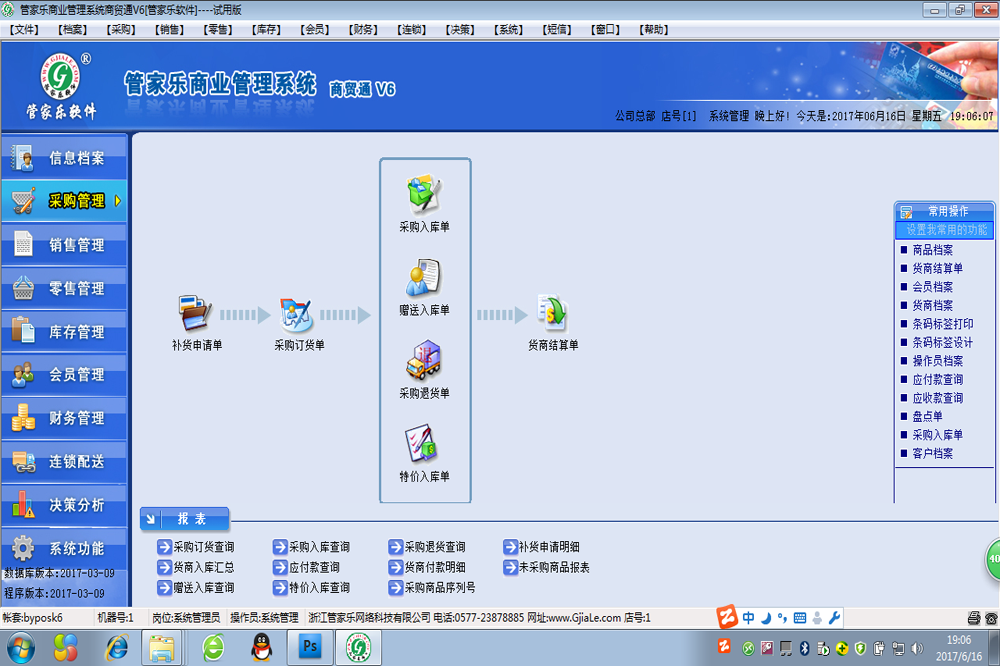Open Photoshop from the taskbar

tap(310, 648)
